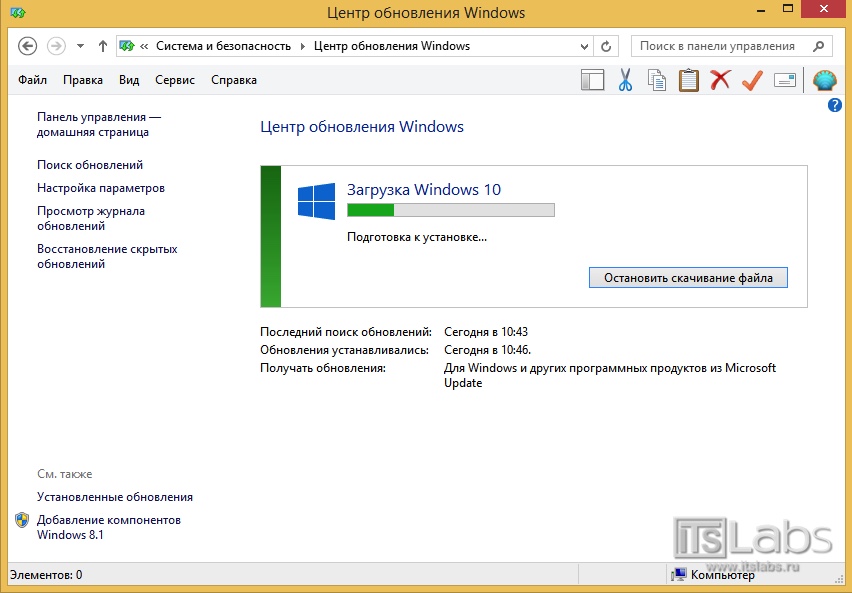Click the Windows 10 download progress bar
Viewport: 852px width, 593px height.
451,210
